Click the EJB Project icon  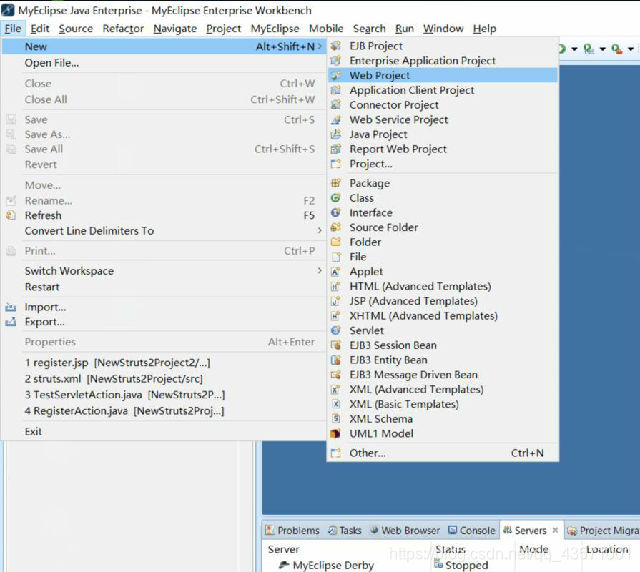point(336,46)
